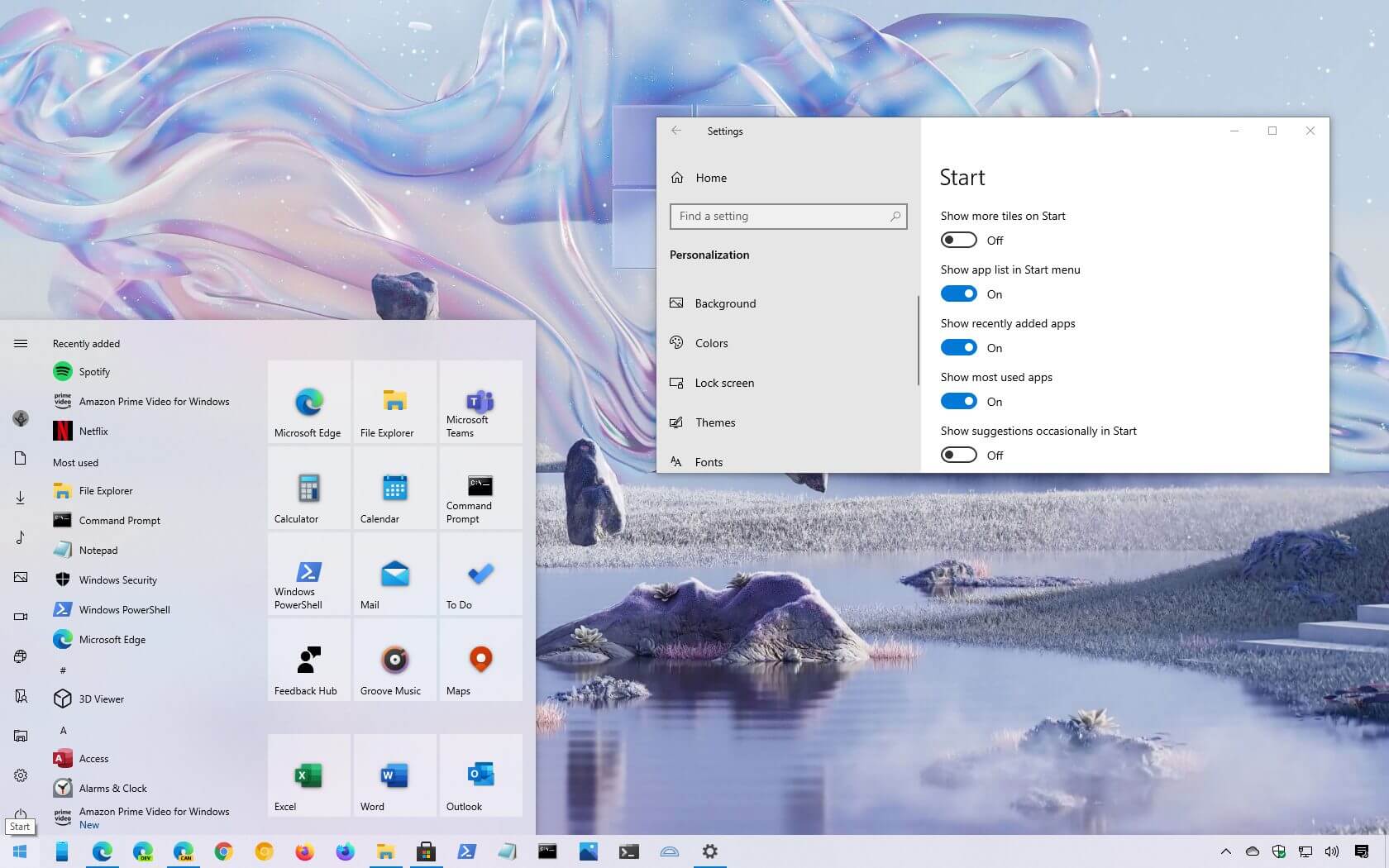Enable Show suggestions occasionally in Start

click(x=959, y=455)
